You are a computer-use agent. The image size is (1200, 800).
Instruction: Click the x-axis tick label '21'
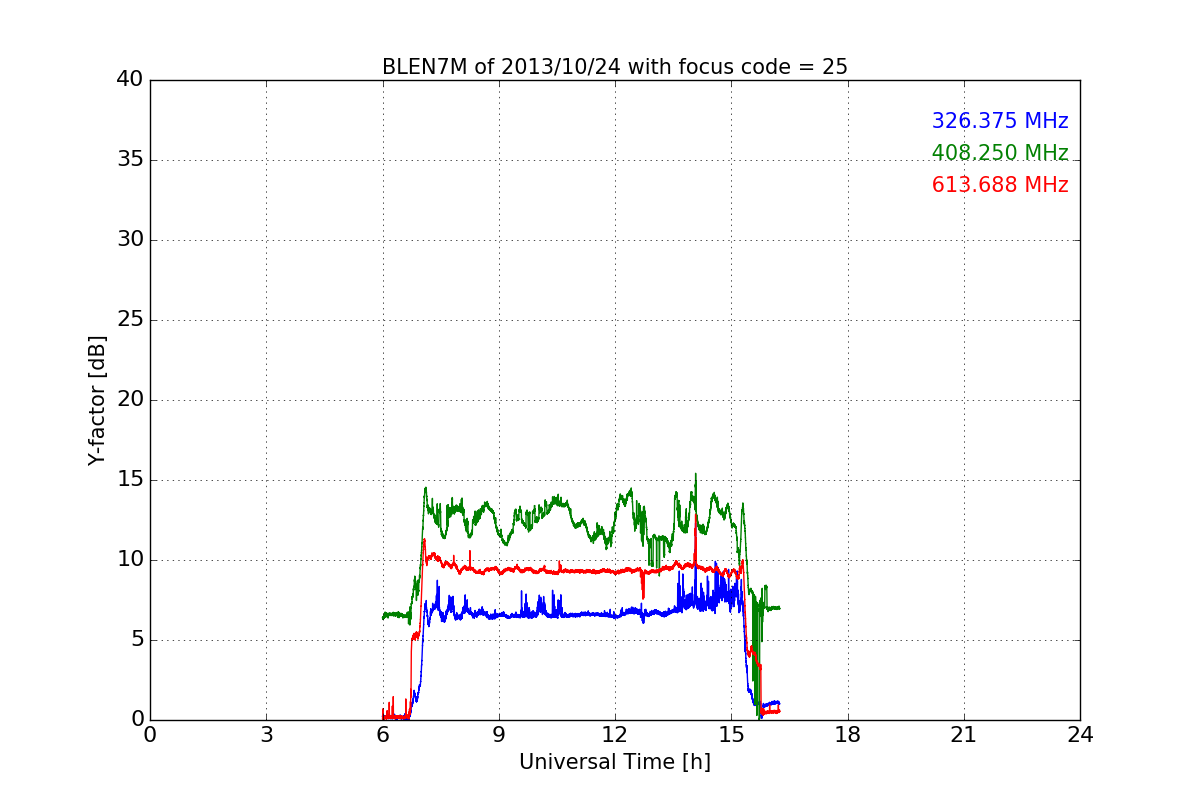click(964, 735)
